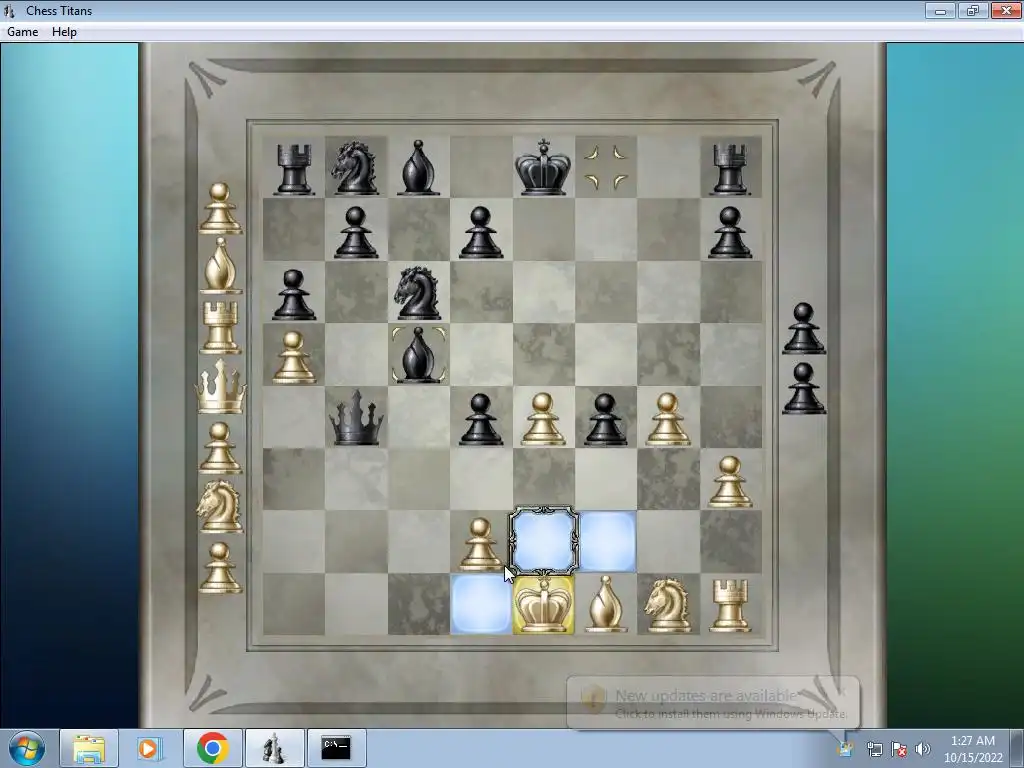The image size is (1024, 768).
Task: Move the king to highlighted square d1
Action: coord(481,605)
